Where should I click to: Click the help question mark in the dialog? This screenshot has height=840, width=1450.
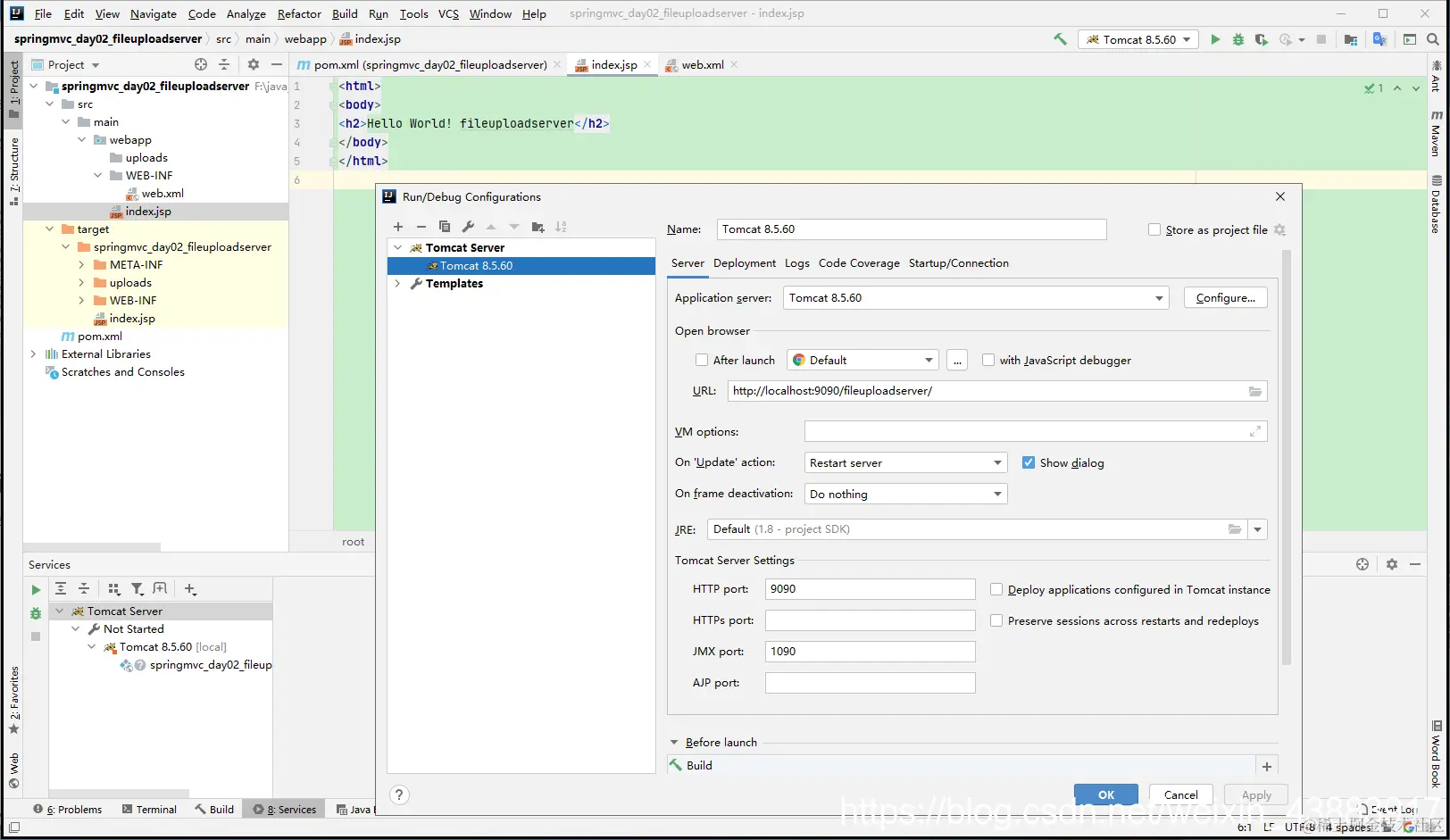tap(400, 794)
